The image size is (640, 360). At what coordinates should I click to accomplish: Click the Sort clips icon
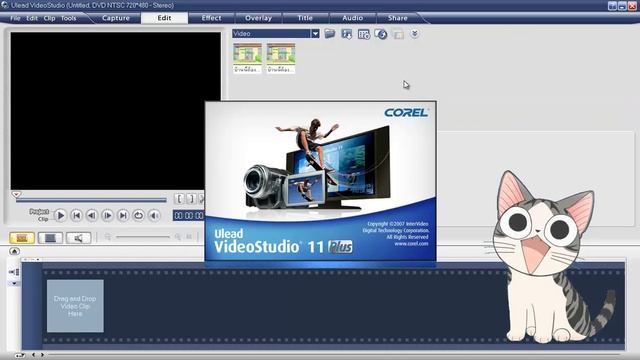coord(381,34)
